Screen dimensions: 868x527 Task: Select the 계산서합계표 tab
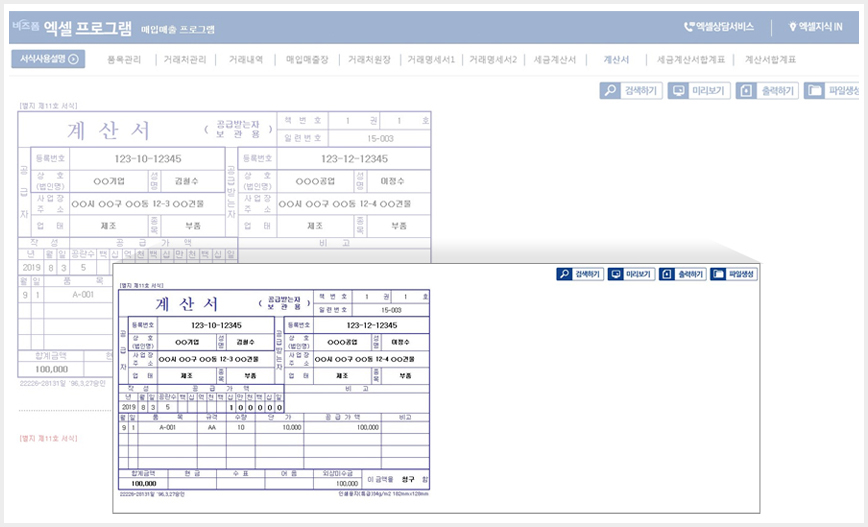[770, 59]
